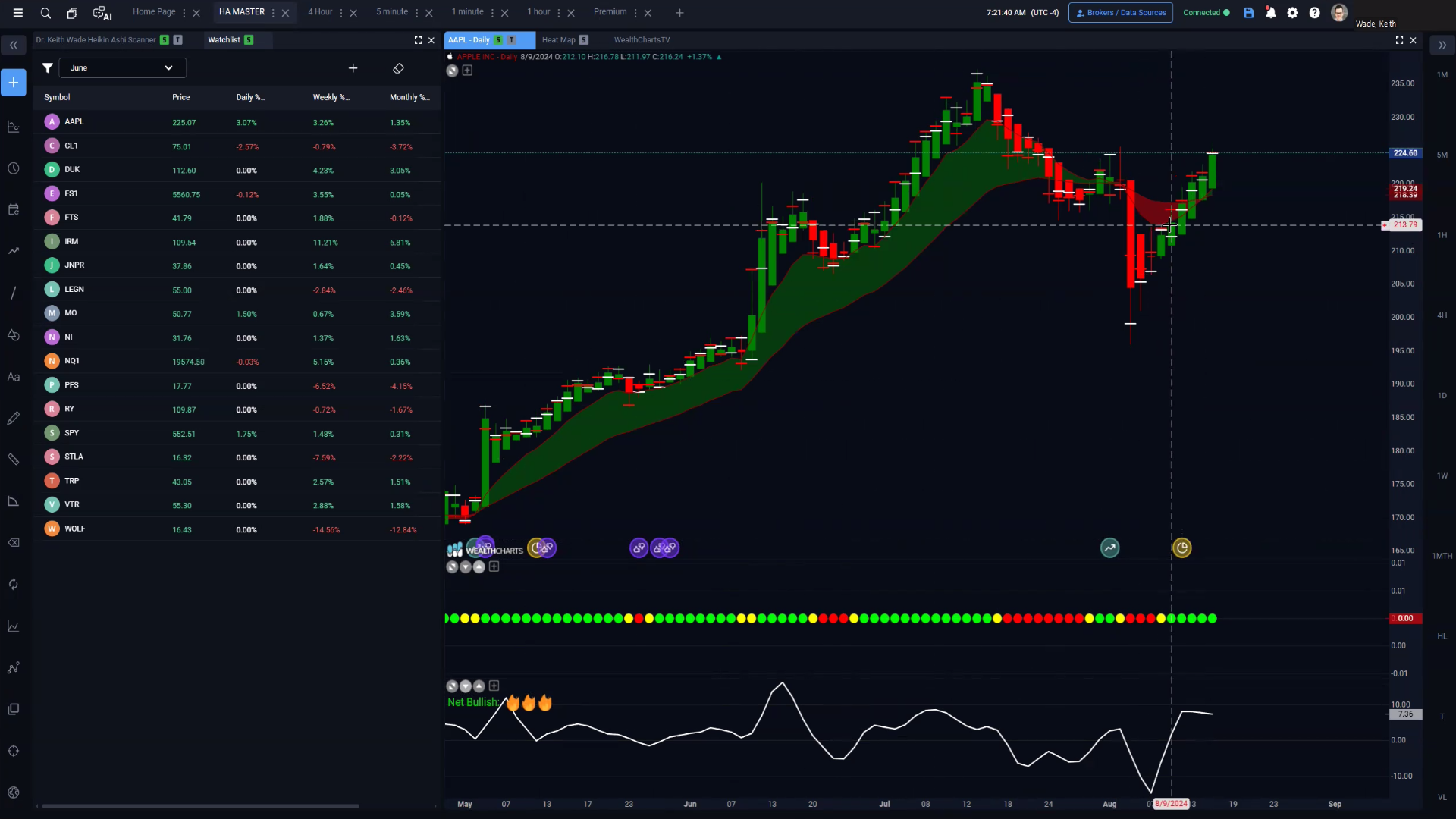Open the 4 Hour tab options menu
This screenshot has width=1456, height=819.
[341, 13]
